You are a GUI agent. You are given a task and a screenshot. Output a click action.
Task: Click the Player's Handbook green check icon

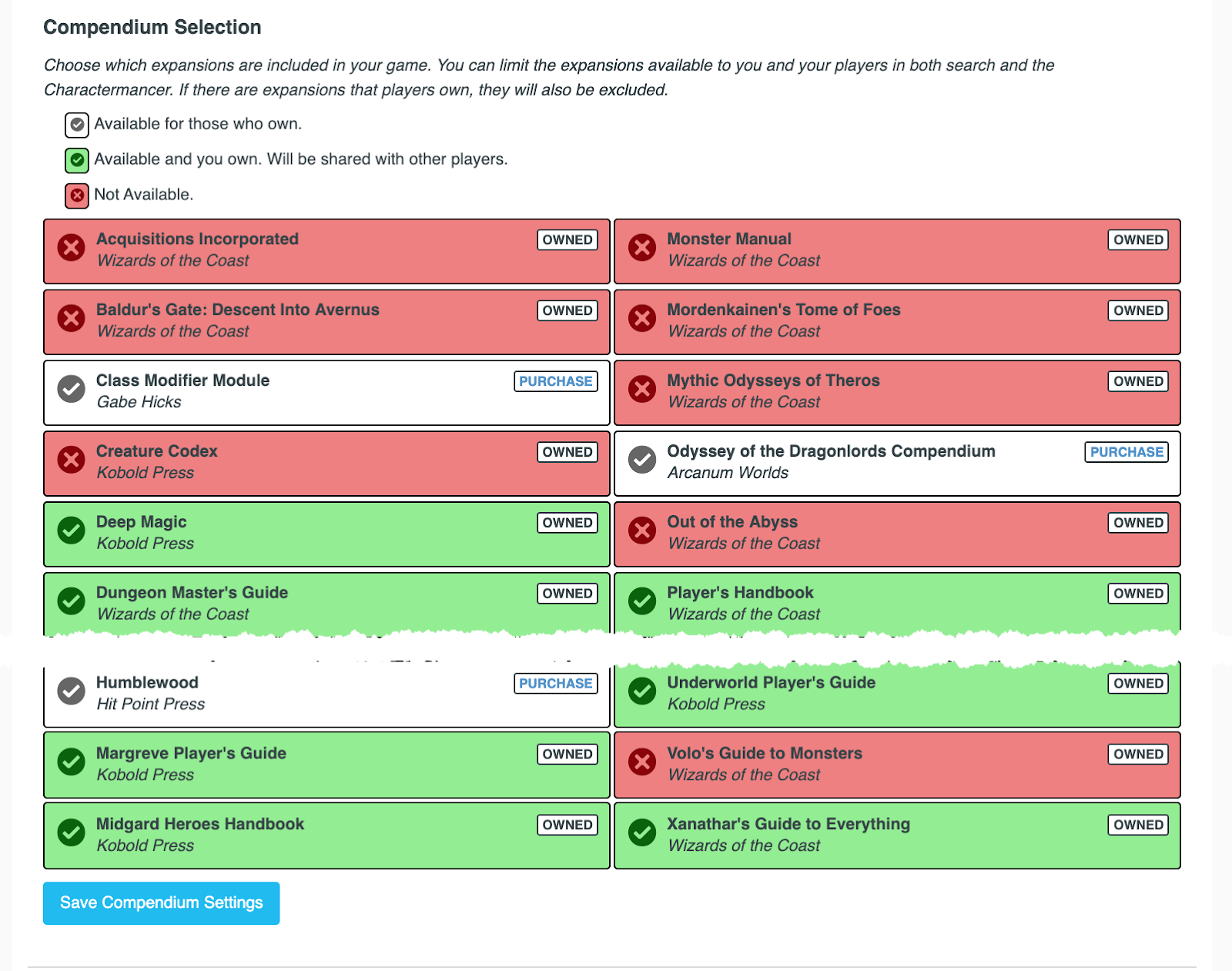(642, 601)
